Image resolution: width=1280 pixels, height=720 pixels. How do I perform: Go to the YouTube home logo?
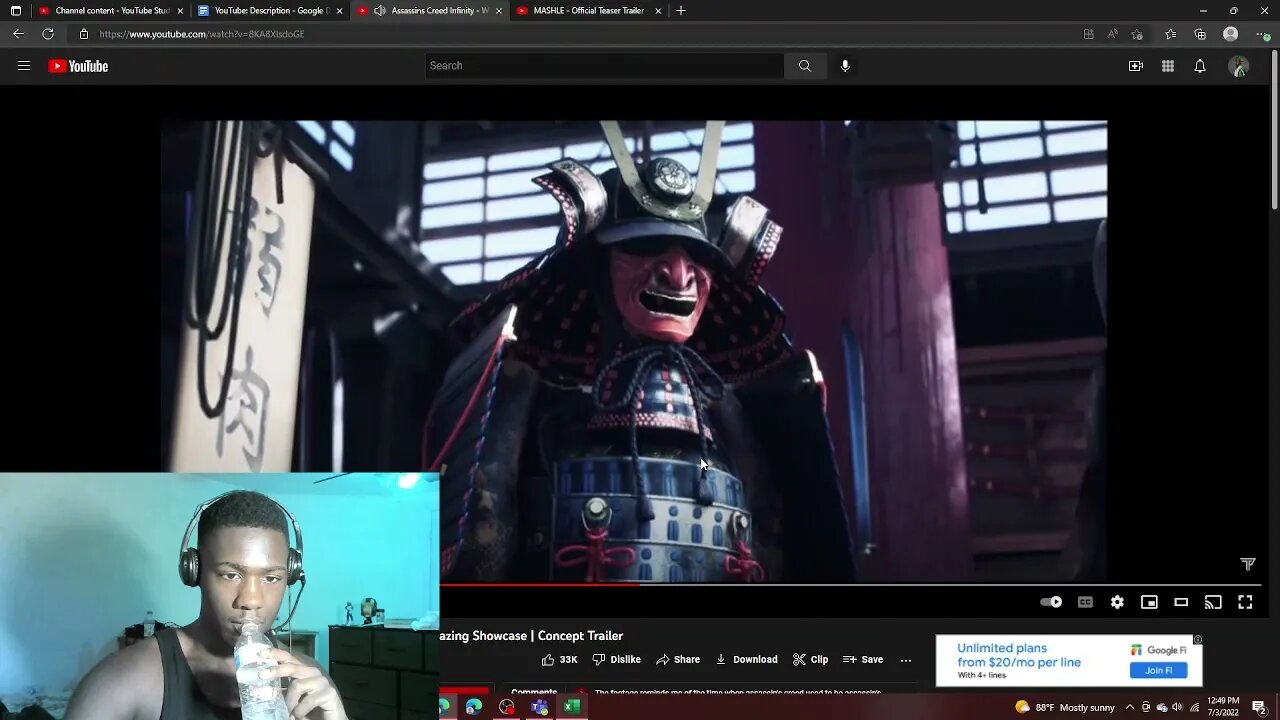coord(78,66)
